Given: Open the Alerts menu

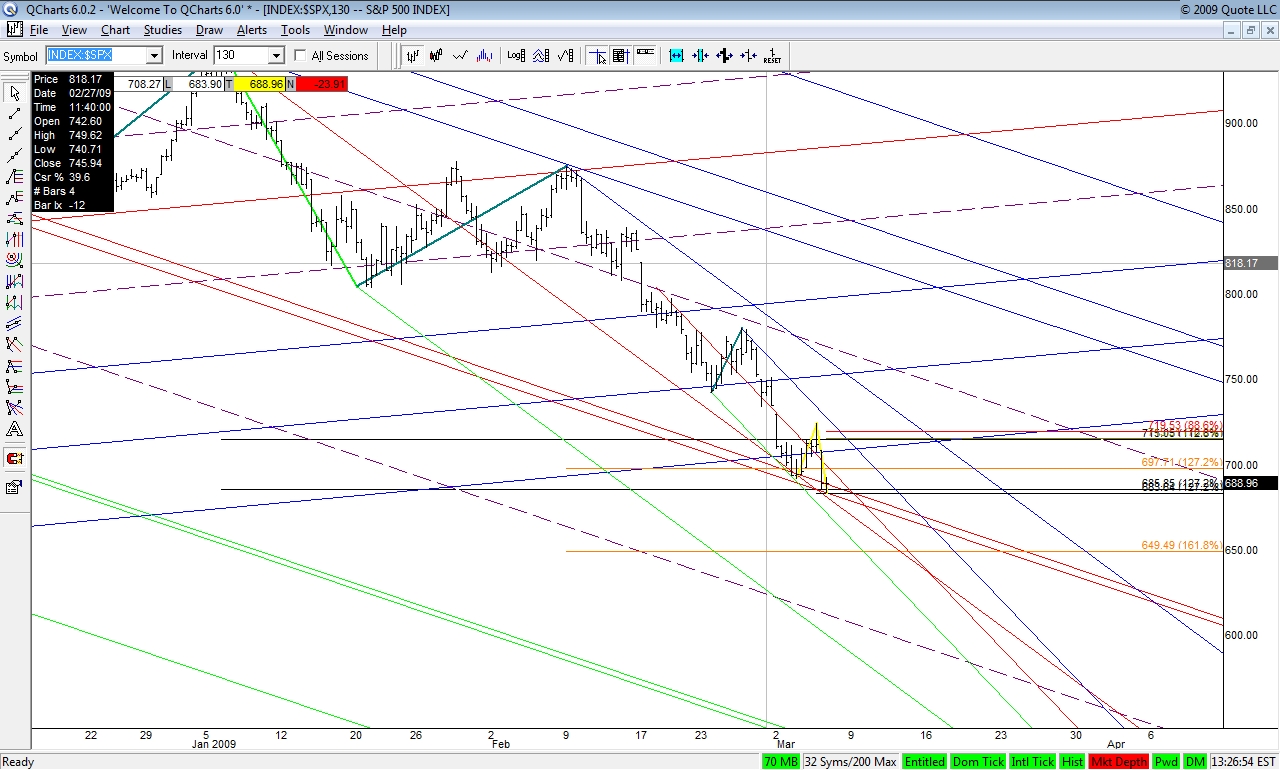Looking at the screenshot, I should click(x=252, y=30).
